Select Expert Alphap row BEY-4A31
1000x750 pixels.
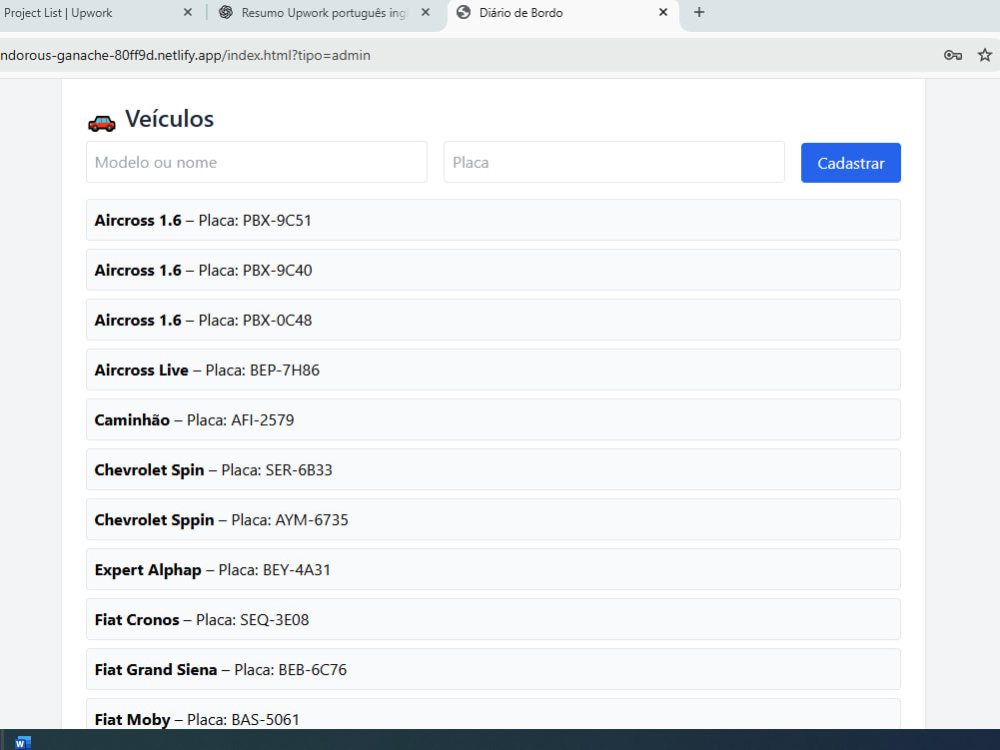pyautogui.click(x=493, y=570)
